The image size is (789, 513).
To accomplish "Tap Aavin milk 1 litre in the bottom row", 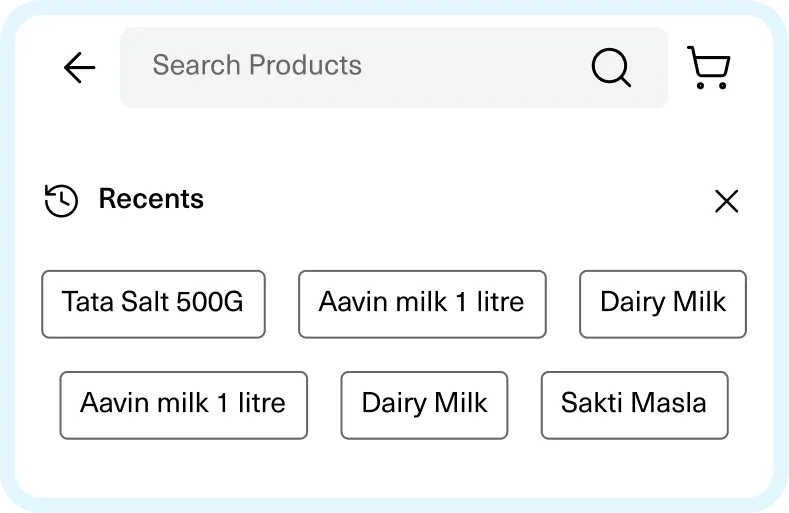I will (x=183, y=405).
